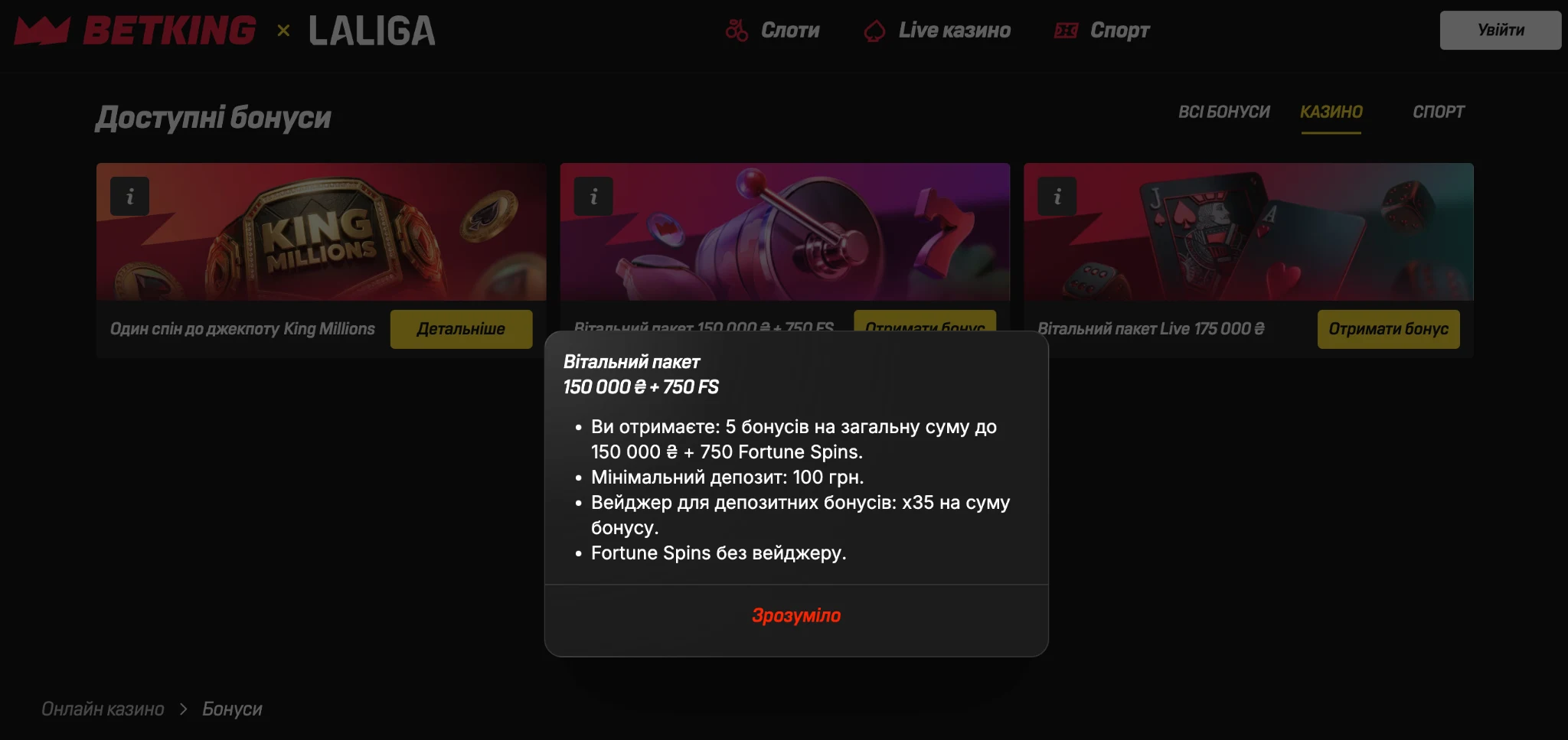
Task: Click the 5 бонусів total sum line
Action: tap(794, 439)
